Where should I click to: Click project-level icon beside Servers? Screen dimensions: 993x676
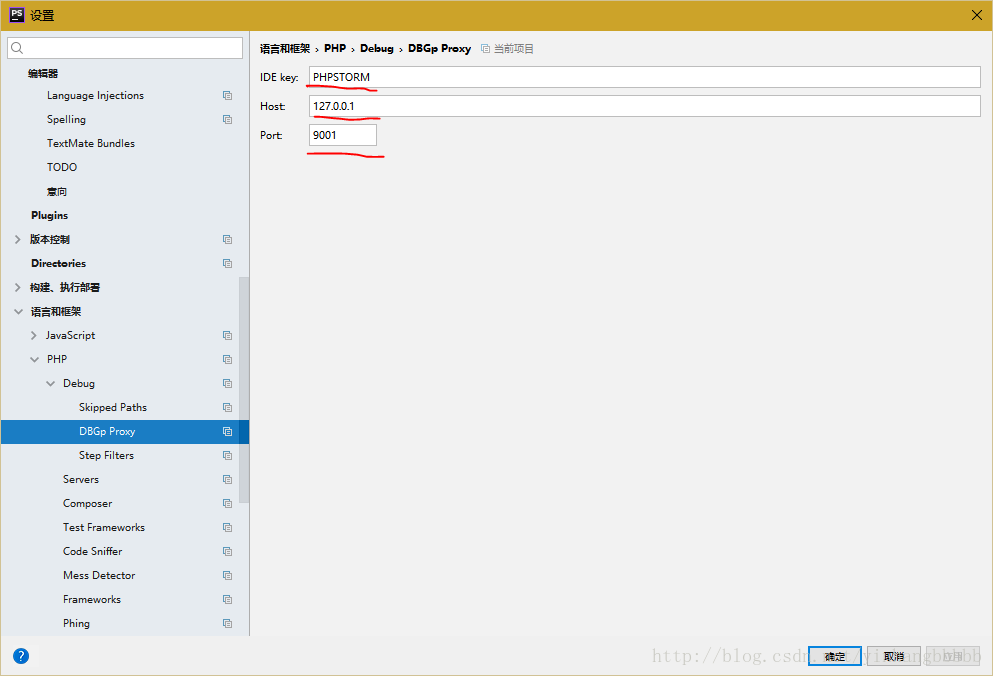click(x=227, y=480)
